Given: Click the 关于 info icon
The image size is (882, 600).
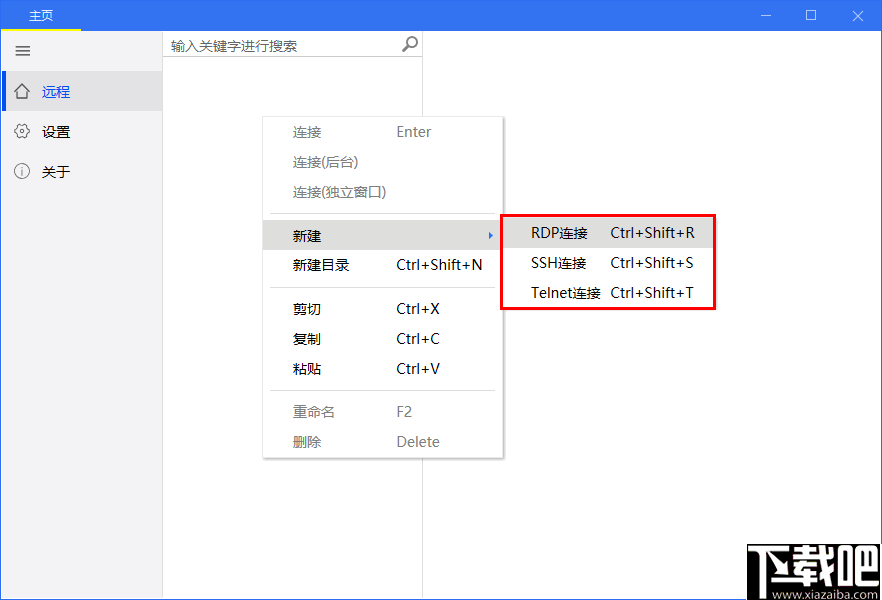Looking at the screenshot, I should (22, 171).
